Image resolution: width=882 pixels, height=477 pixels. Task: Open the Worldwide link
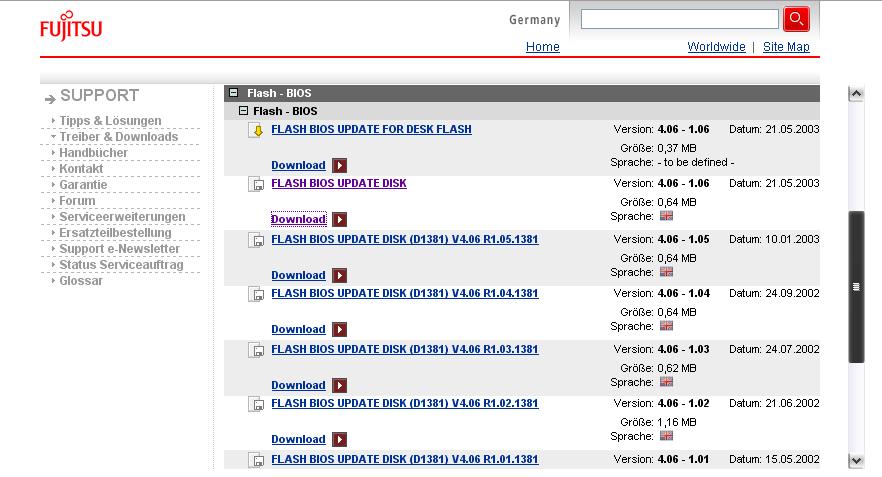(x=716, y=47)
